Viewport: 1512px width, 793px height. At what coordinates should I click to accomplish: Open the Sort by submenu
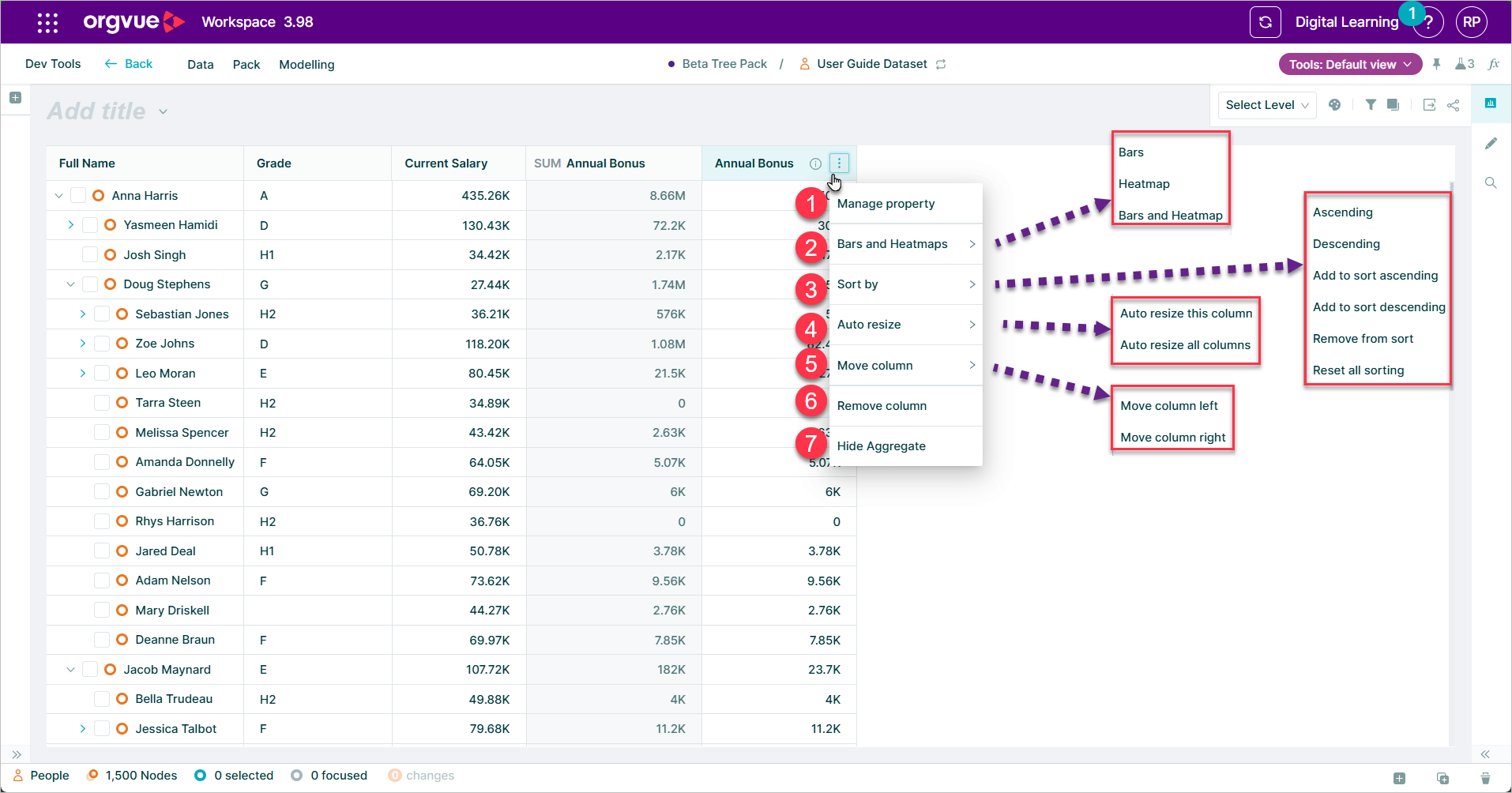[x=905, y=284]
